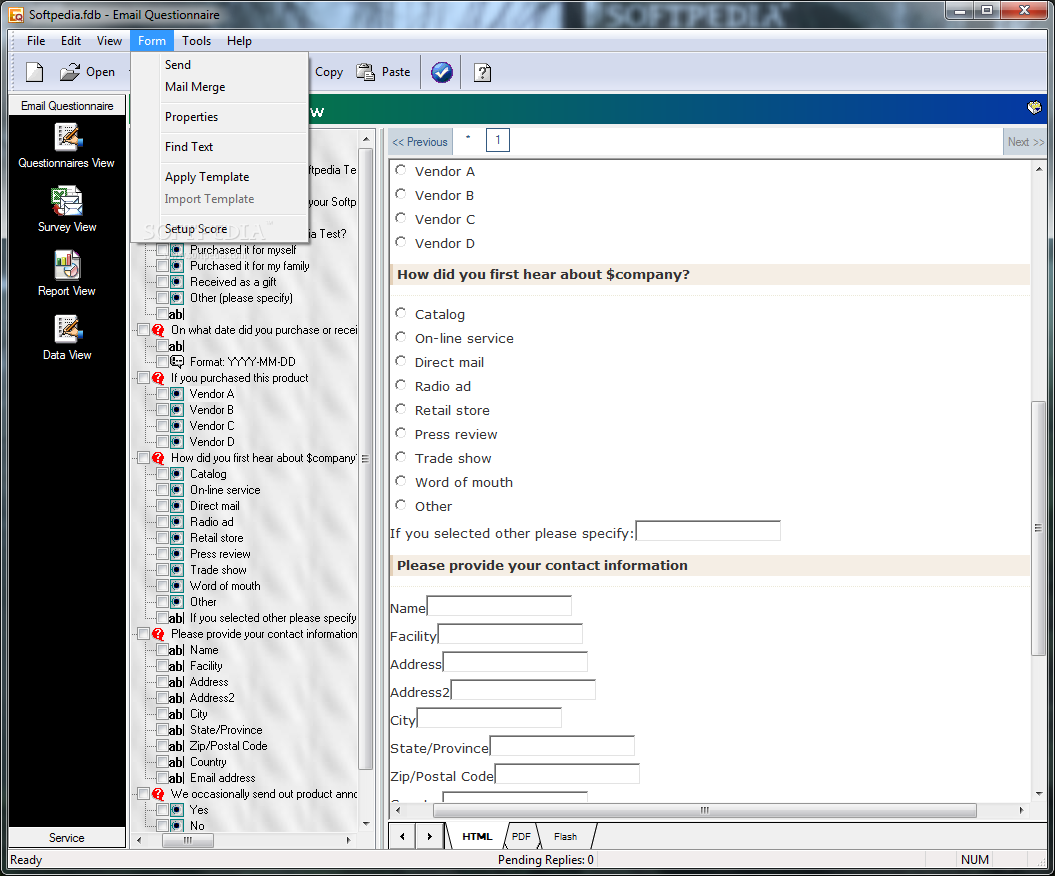This screenshot has height=876, width=1055.
Task: Click the 'Next >>' page button
Action: click(x=1025, y=142)
